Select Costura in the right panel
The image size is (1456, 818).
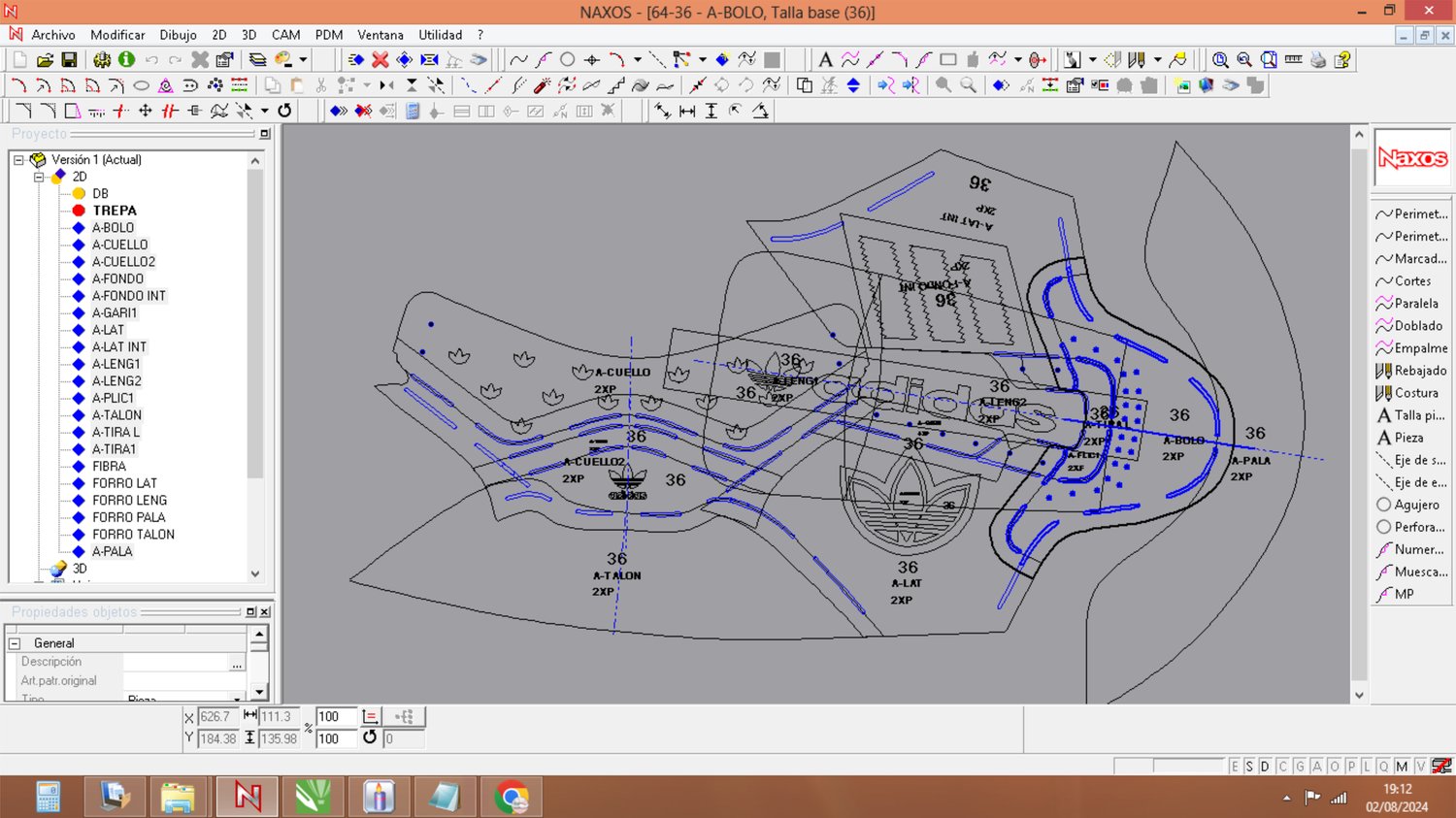coord(1415,393)
